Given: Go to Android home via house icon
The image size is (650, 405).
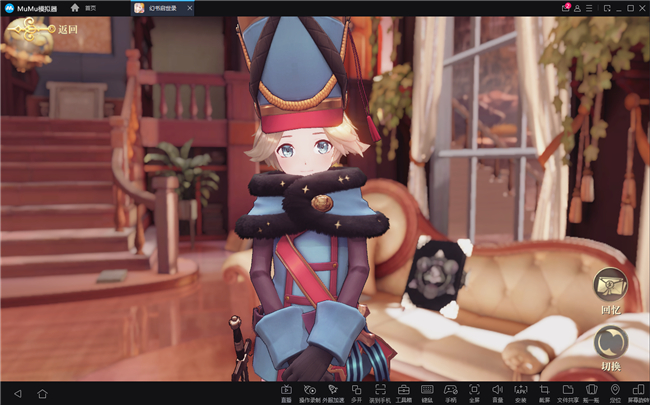Looking at the screenshot, I should click(x=42, y=393).
